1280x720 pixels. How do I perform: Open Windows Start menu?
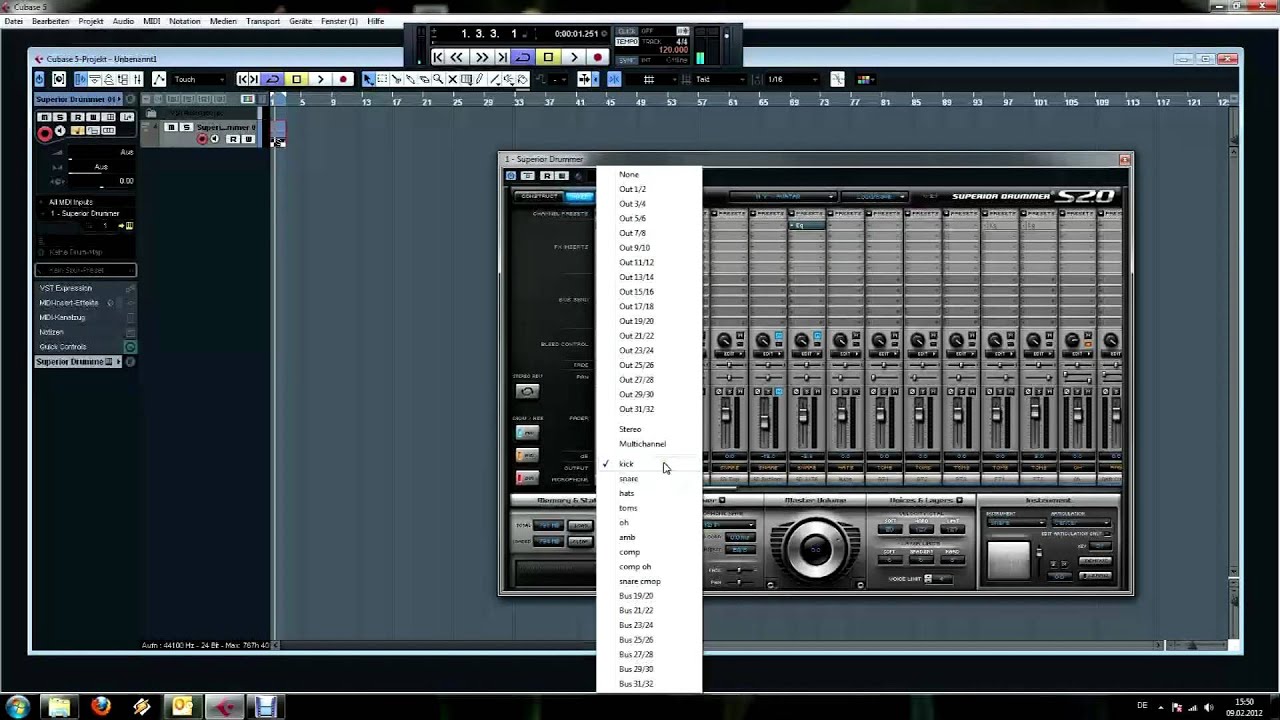click(19, 707)
